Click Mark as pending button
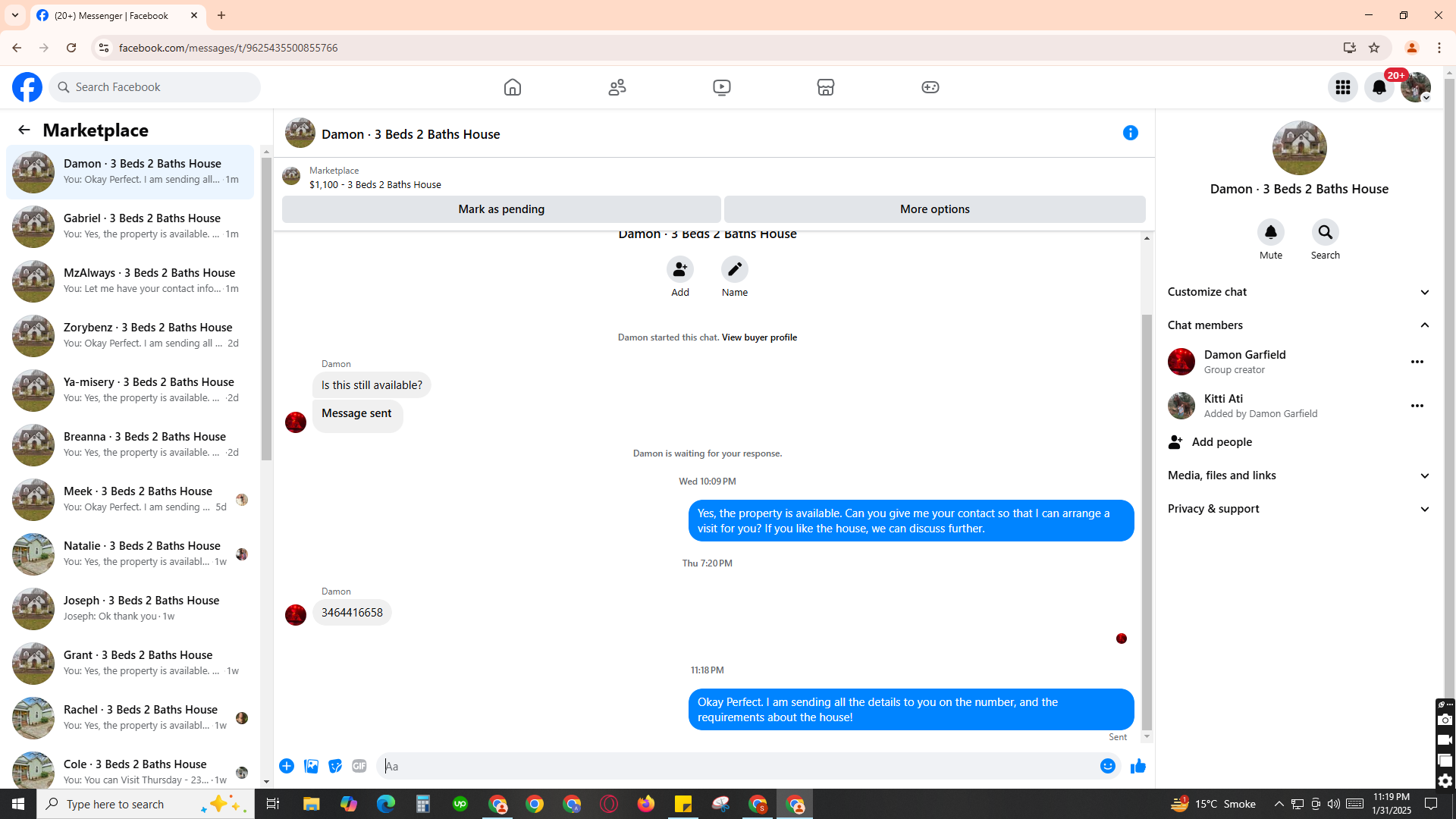This screenshot has height=819, width=1456. 501,209
